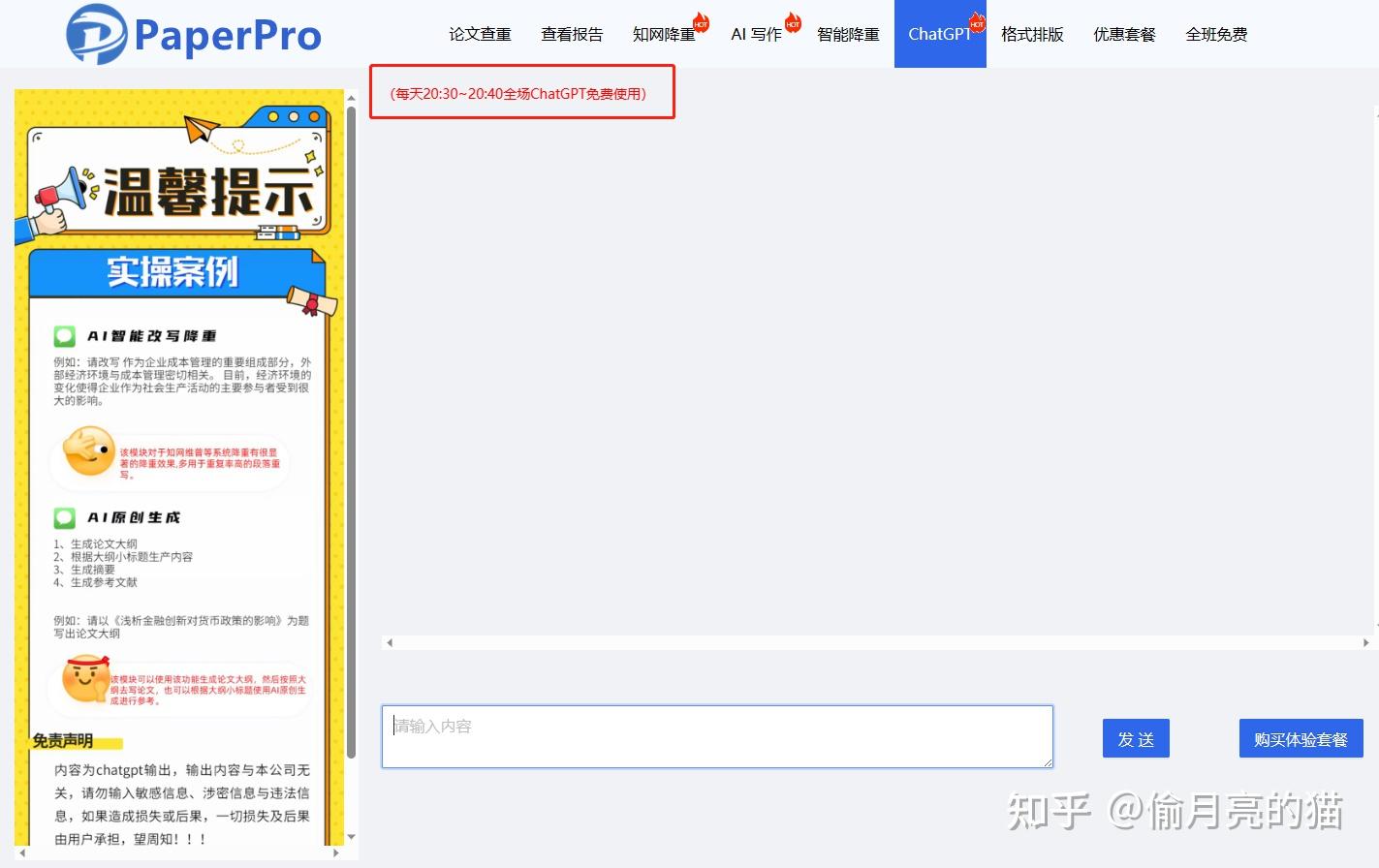
Task: Click the chat area left scroll arrow
Action: 390,642
